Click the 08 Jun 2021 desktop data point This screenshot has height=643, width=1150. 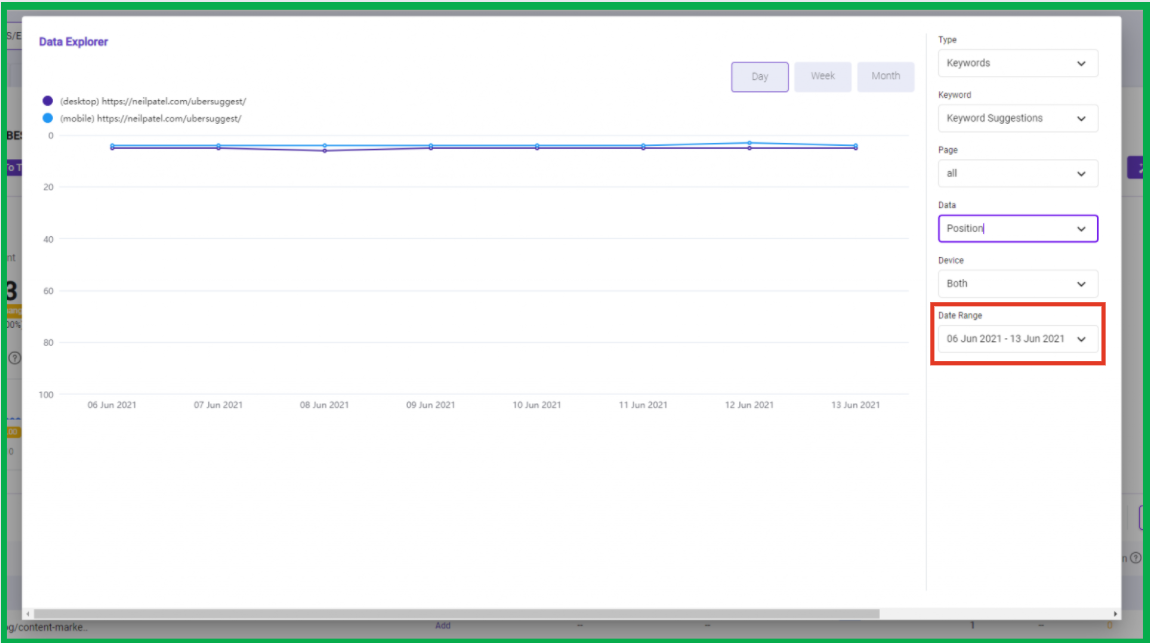coord(325,150)
